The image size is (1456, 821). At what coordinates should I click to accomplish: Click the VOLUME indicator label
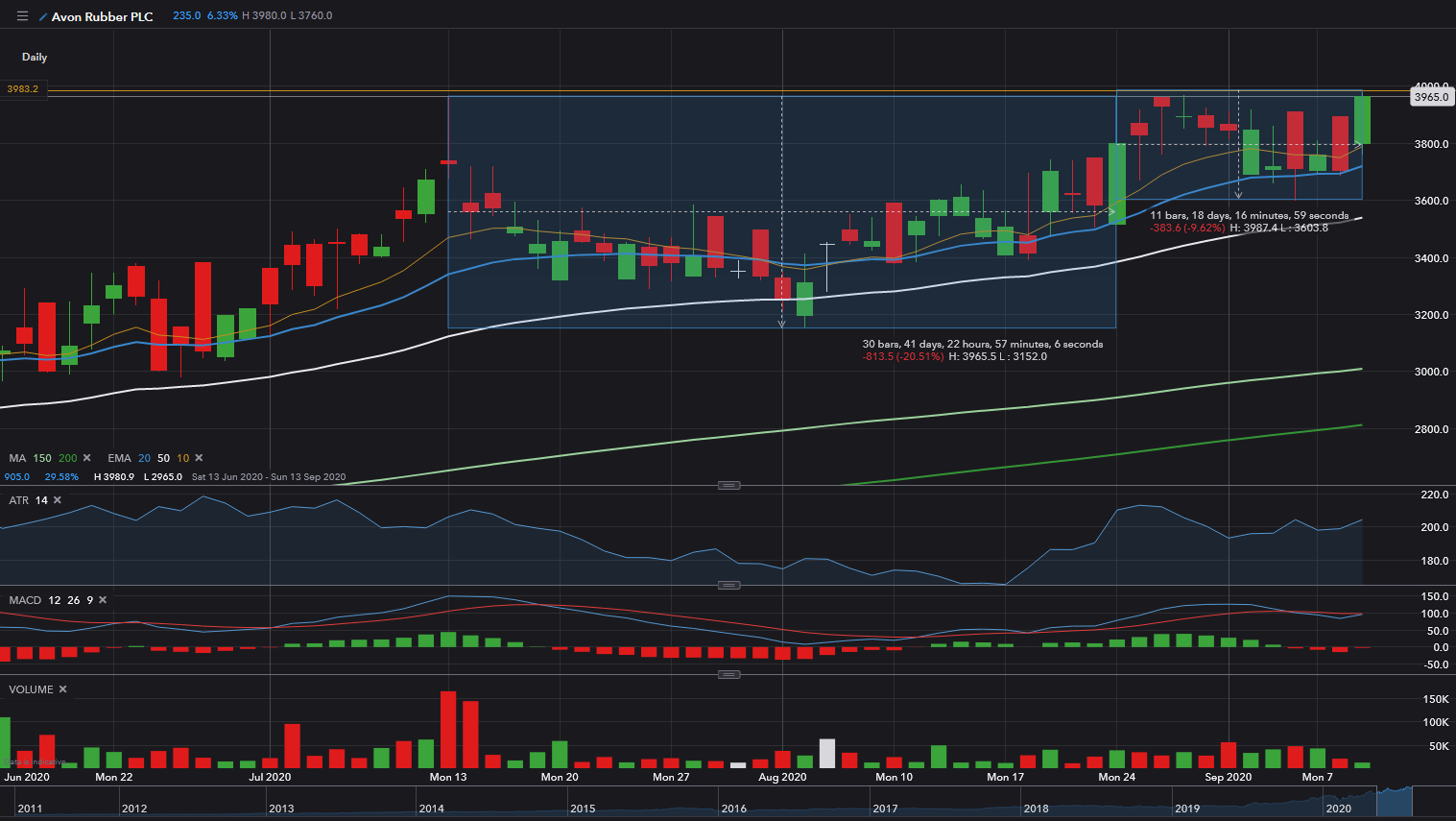coord(31,689)
